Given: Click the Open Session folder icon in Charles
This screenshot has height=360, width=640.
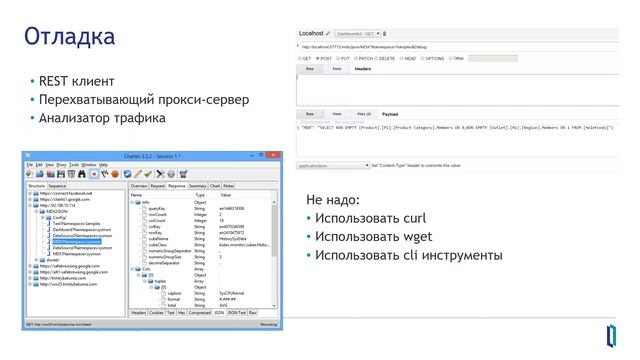Looking at the screenshot, I should (40, 174).
